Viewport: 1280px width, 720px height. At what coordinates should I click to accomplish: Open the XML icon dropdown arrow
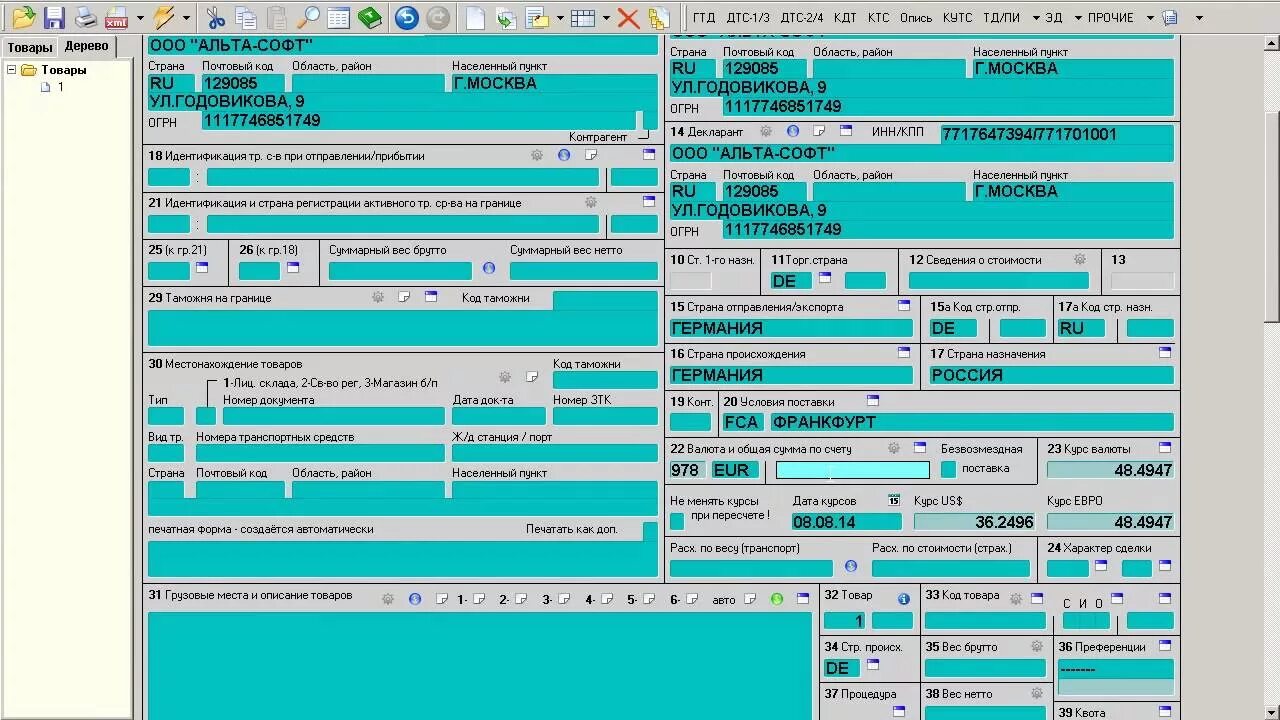point(140,17)
